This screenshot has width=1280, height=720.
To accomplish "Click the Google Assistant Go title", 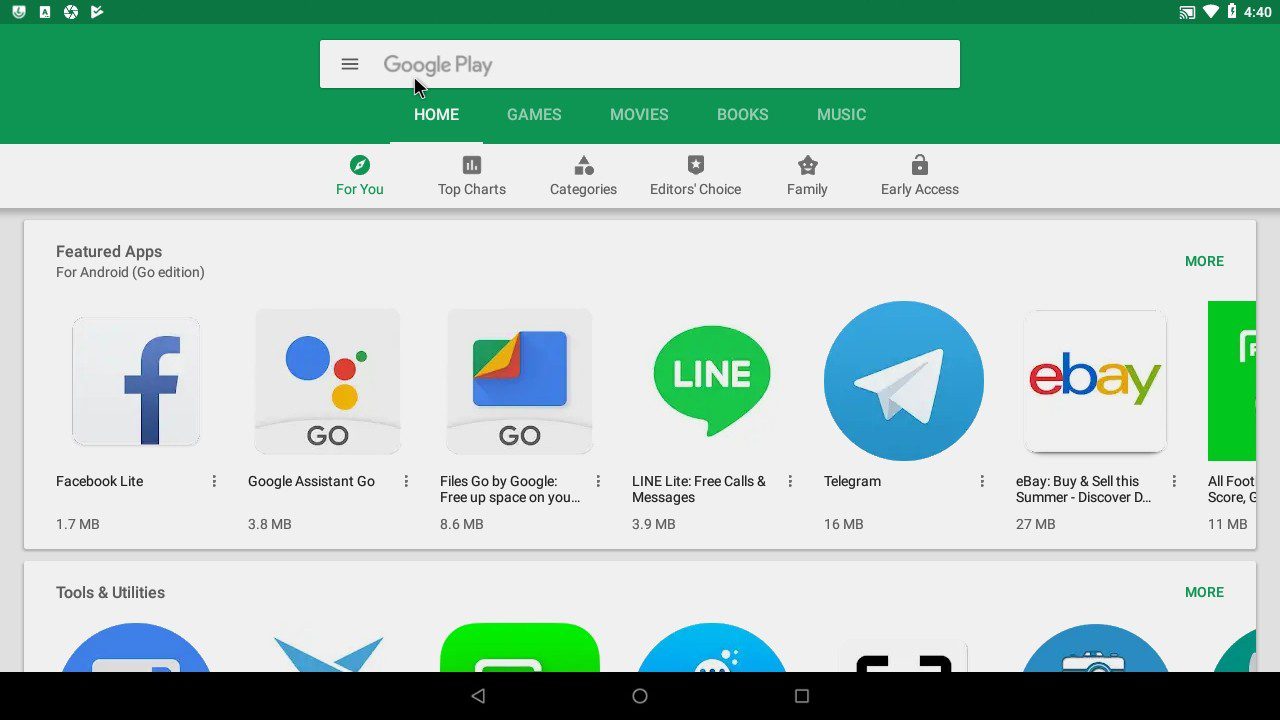I will [311, 481].
